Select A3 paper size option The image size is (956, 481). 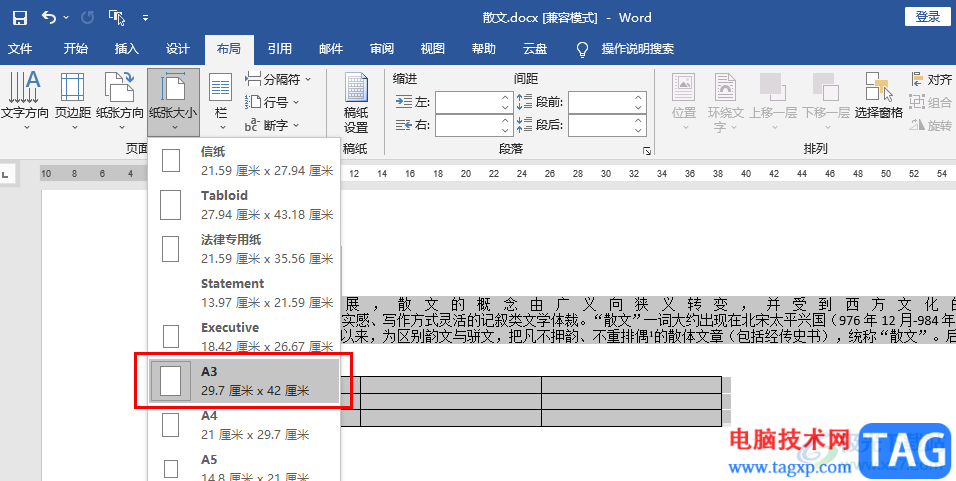point(244,381)
